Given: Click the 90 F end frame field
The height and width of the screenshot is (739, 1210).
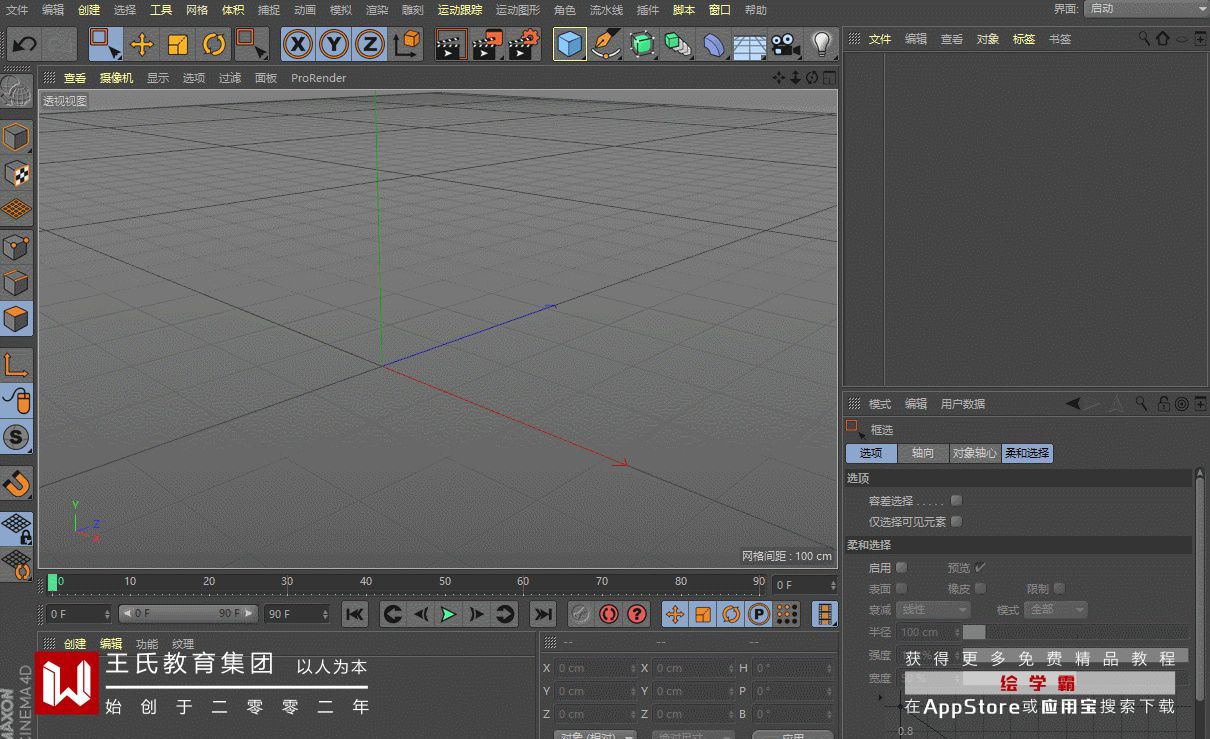Looking at the screenshot, I should 297,614.
